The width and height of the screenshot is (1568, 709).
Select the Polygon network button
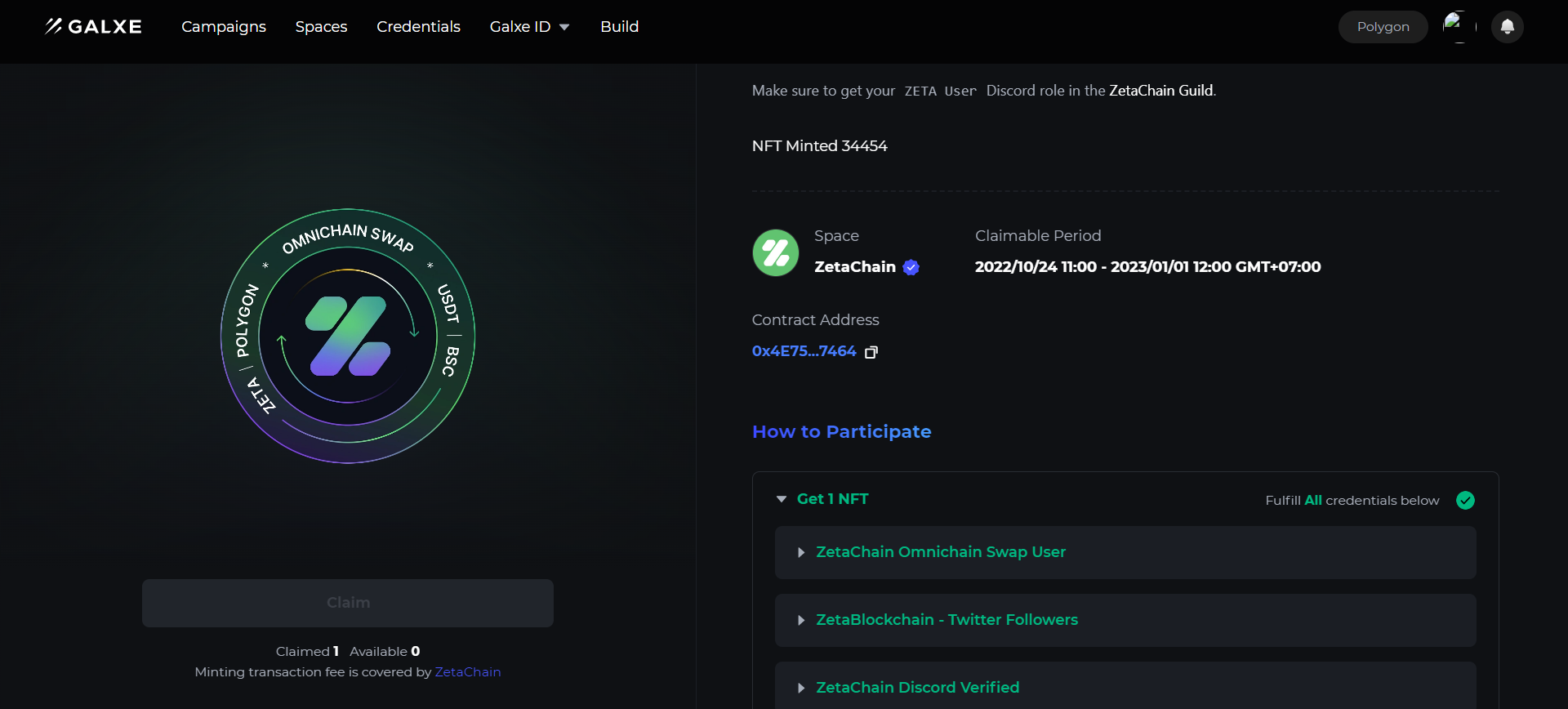pos(1383,27)
